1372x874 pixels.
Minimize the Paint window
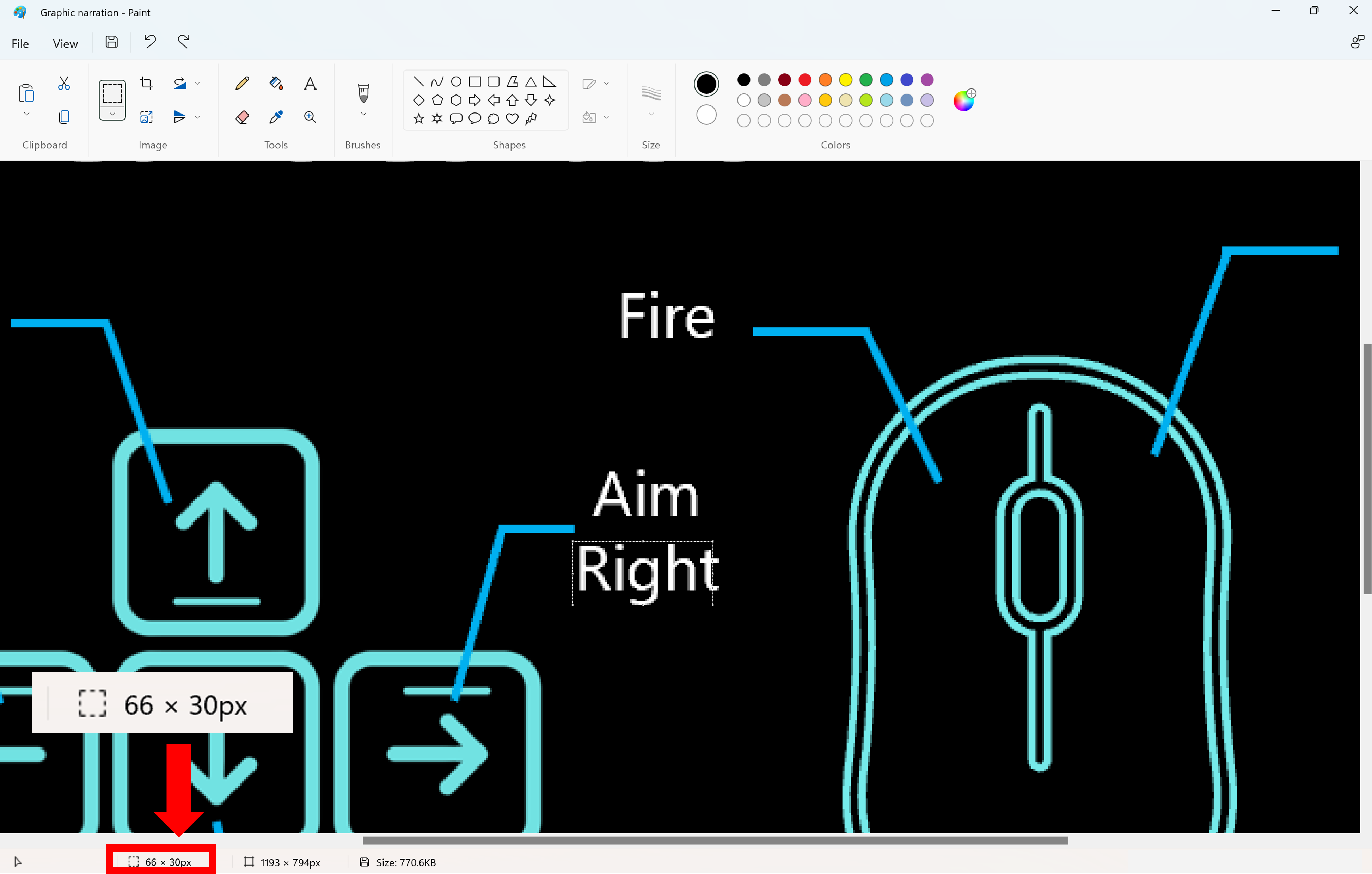coord(1276,11)
